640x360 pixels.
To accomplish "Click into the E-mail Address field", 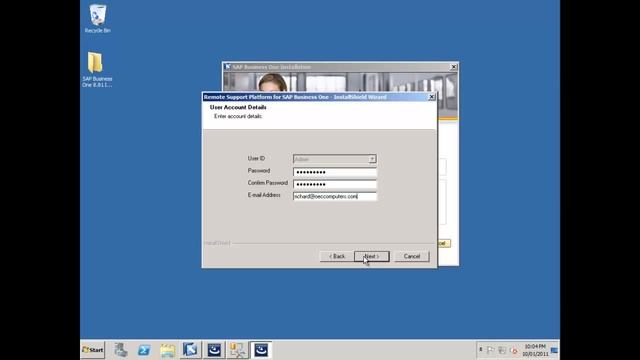I will click(335, 196).
